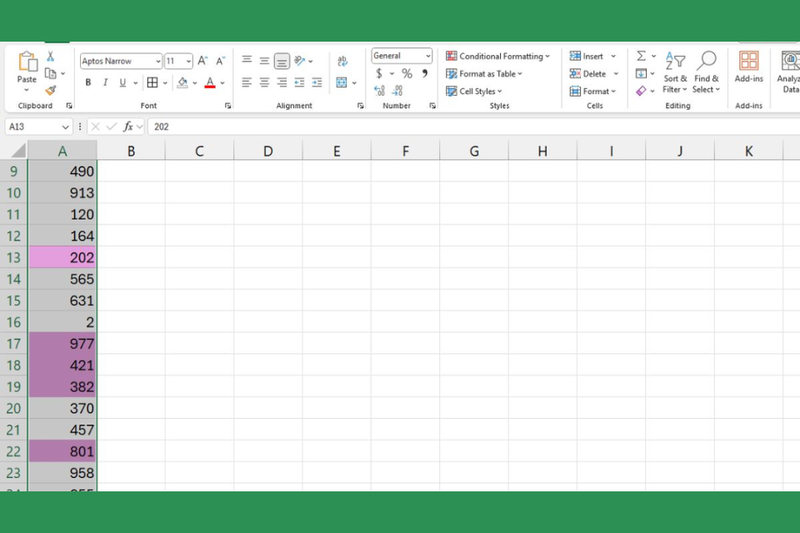Apply Accounting dollar number format
The height and width of the screenshot is (533, 800).
tap(379, 73)
